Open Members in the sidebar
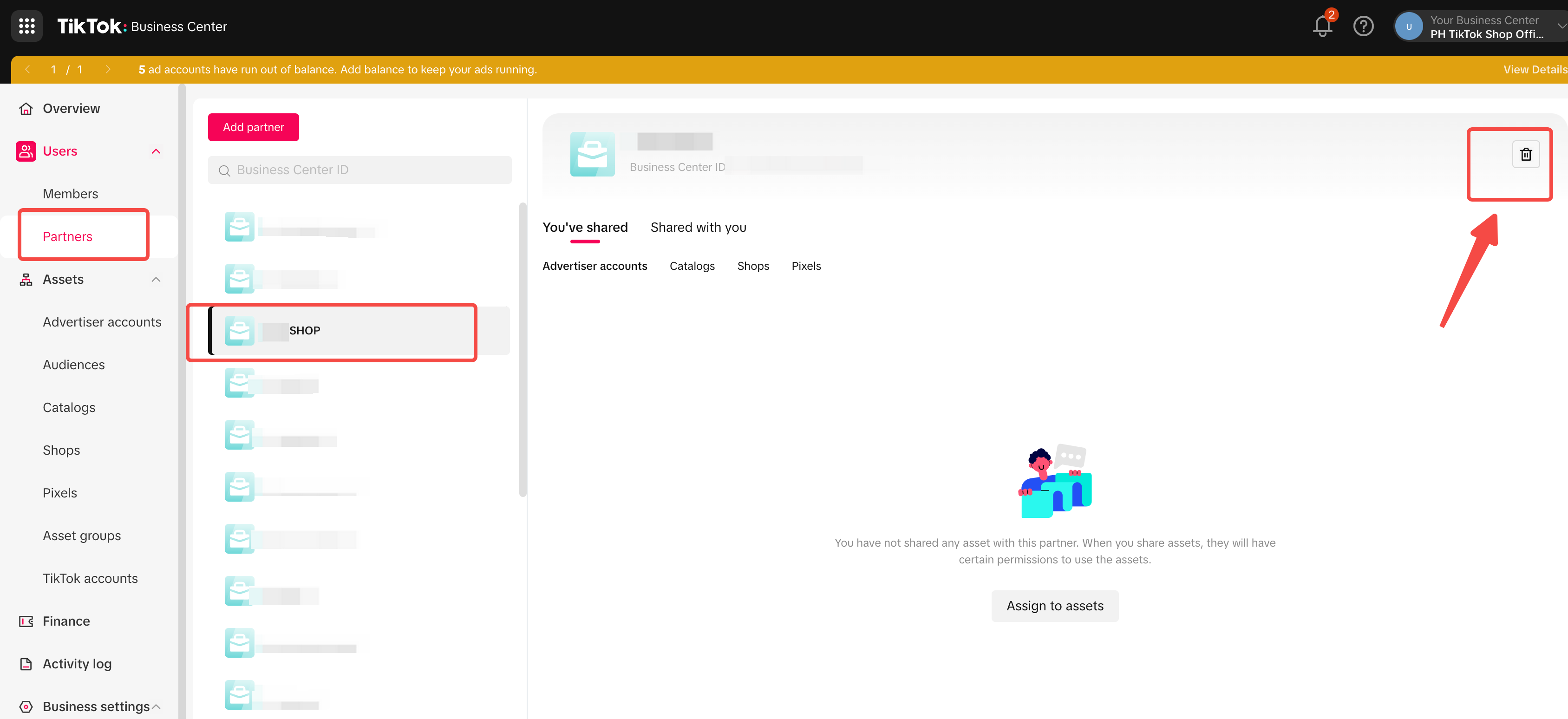 [70, 194]
